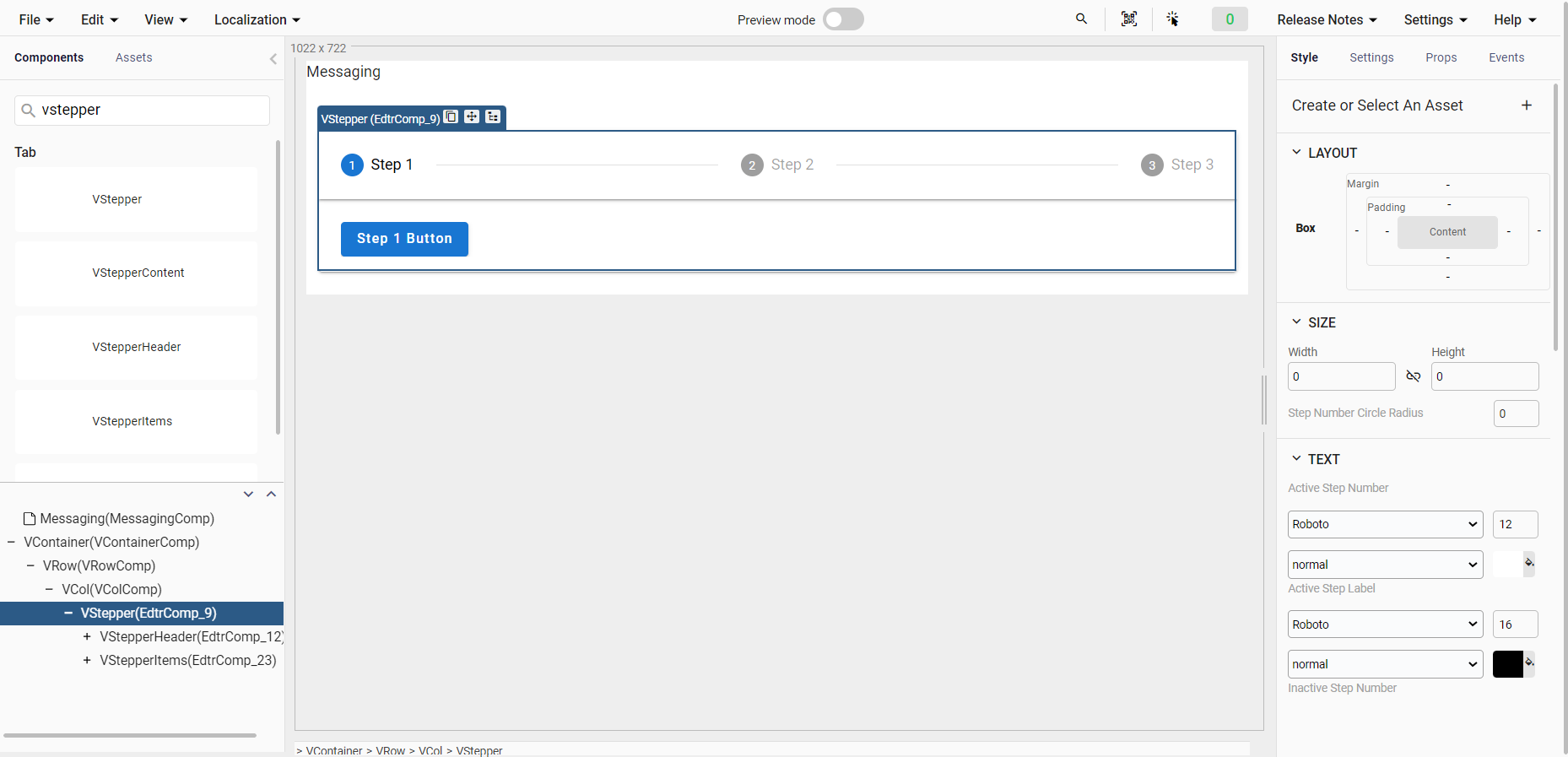1568x757 pixels.
Task: Click the black Active Step Label color swatch
Action: [x=1506, y=664]
